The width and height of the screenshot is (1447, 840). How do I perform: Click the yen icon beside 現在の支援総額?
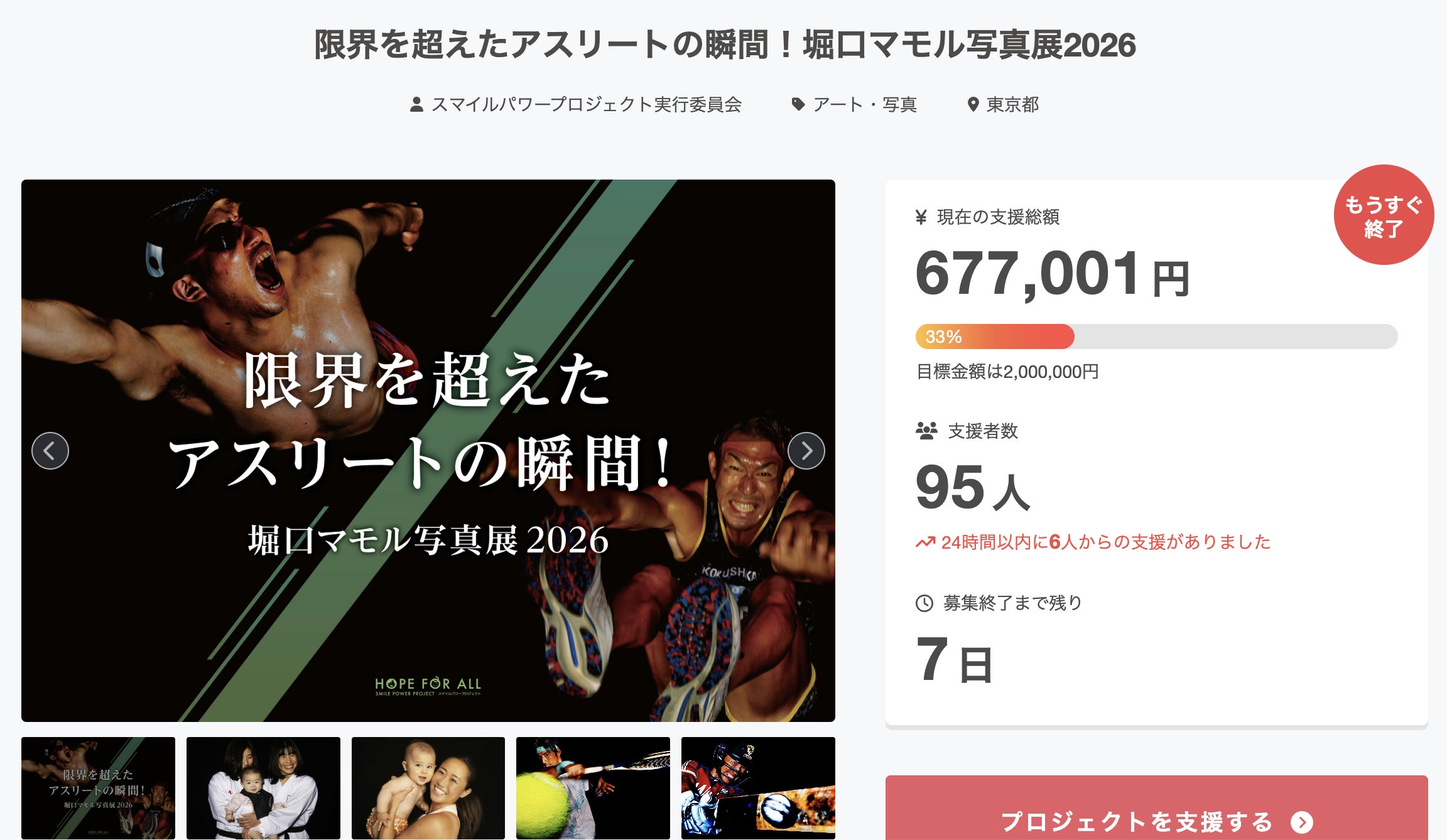921,217
